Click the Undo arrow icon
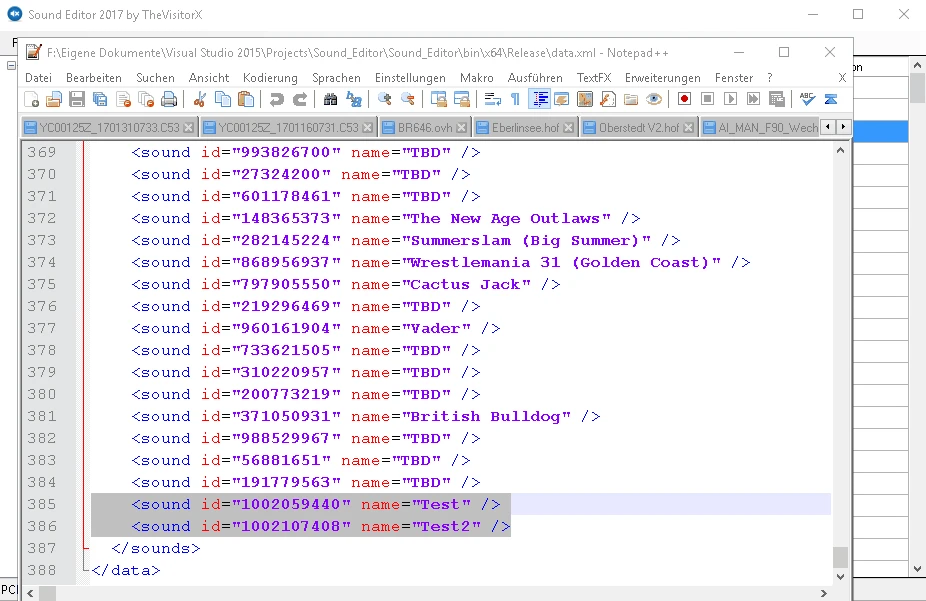This screenshot has width=926, height=601. 276,99
